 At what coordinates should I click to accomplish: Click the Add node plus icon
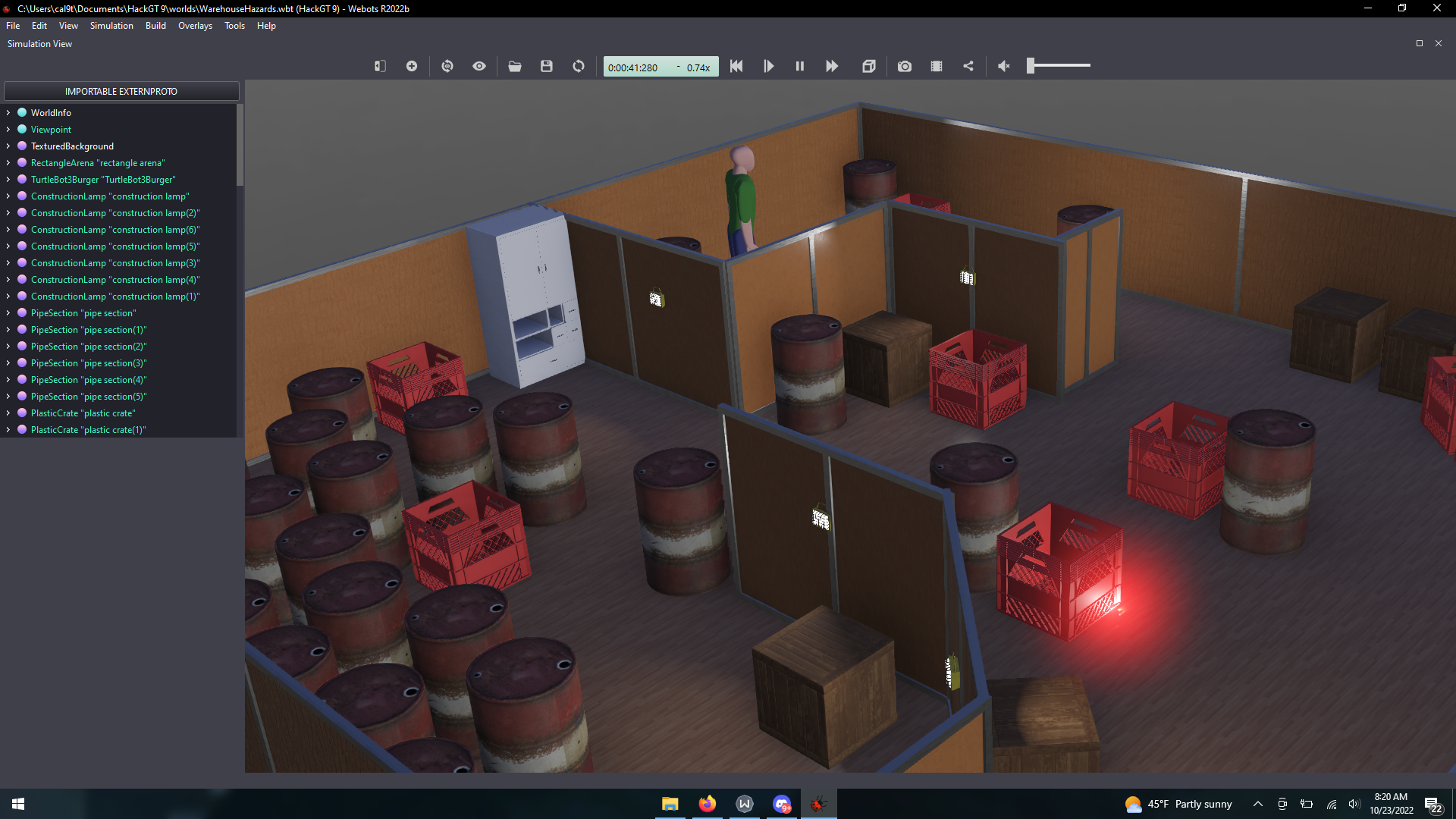[x=411, y=67]
